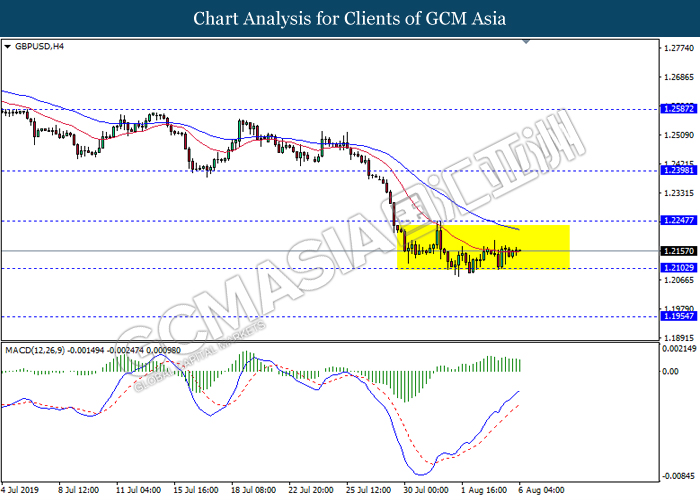
Task: Click the 1 Aug 16:00 time label
Action: click(x=484, y=490)
